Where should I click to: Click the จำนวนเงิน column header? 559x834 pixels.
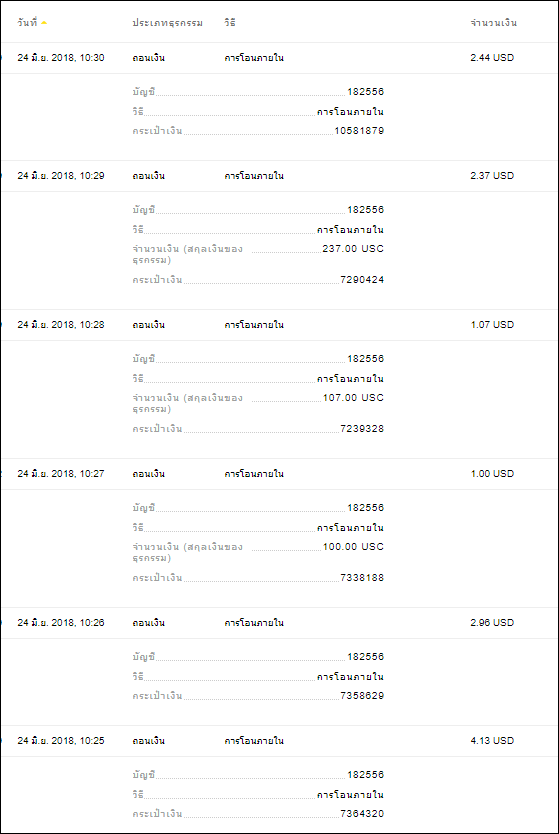(494, 23)
